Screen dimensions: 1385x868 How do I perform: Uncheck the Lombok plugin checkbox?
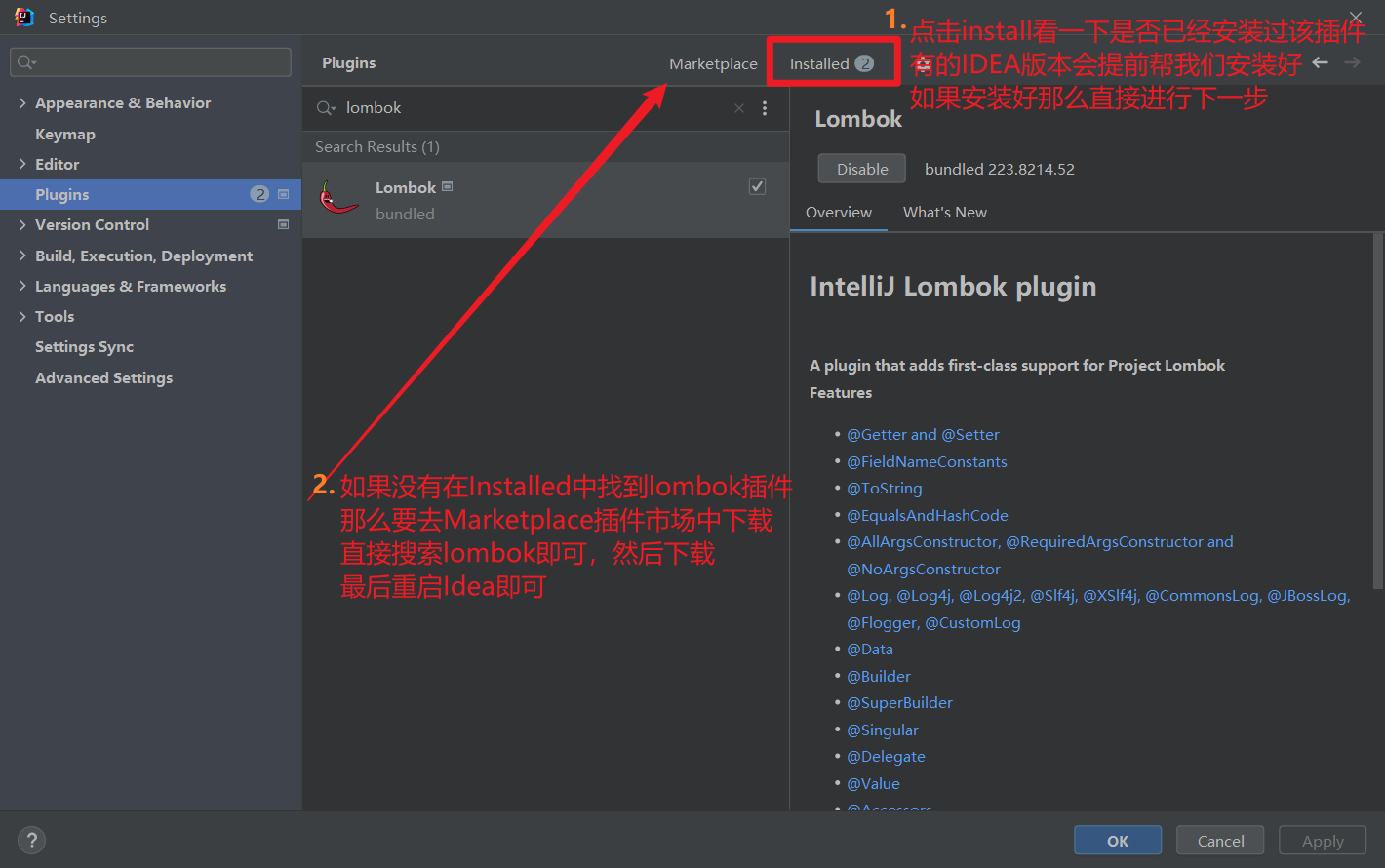(x=757, y=186)
